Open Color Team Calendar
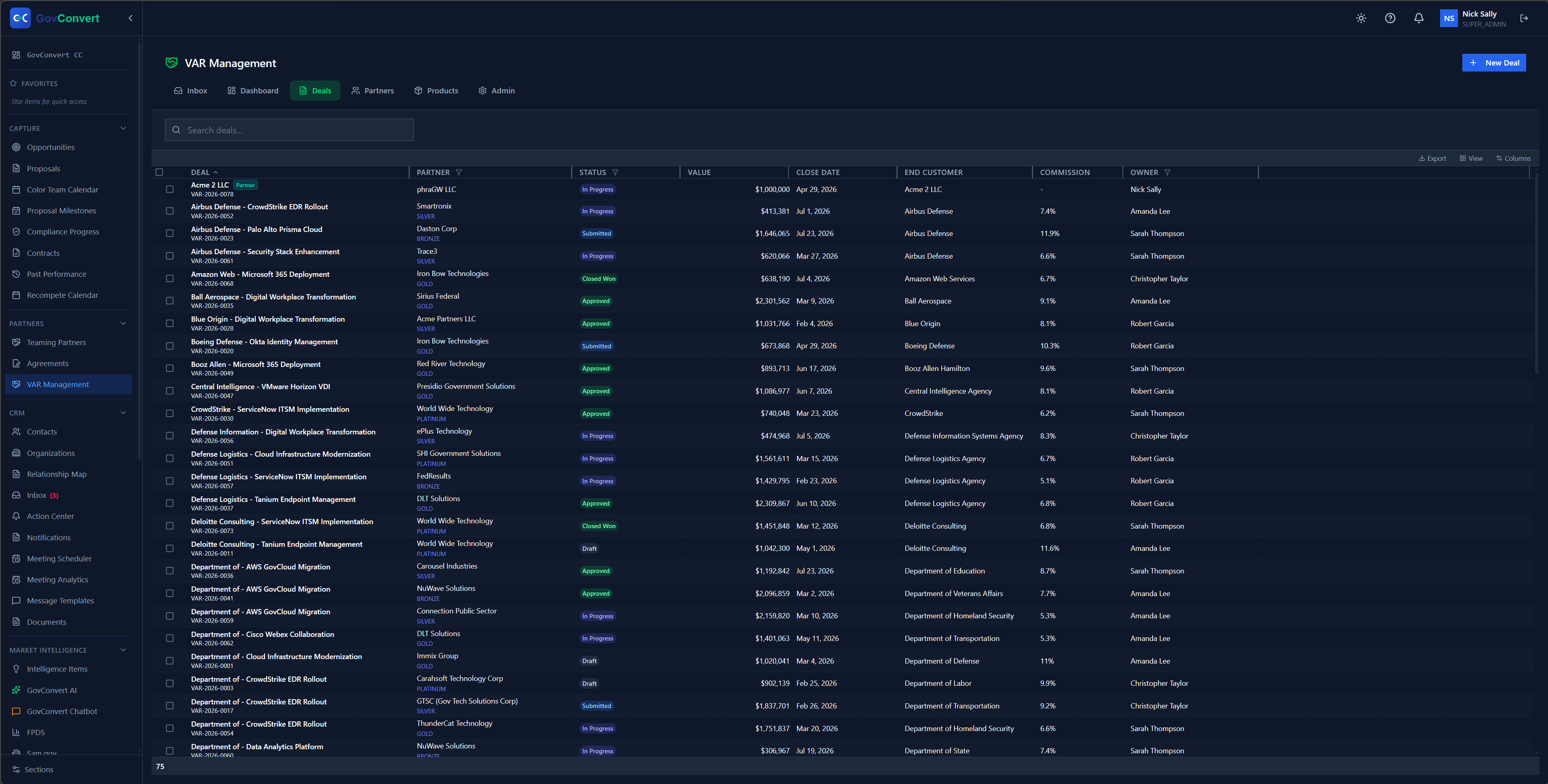The height and width of the screenshot is (784, 1548). [x=63, y=190]
